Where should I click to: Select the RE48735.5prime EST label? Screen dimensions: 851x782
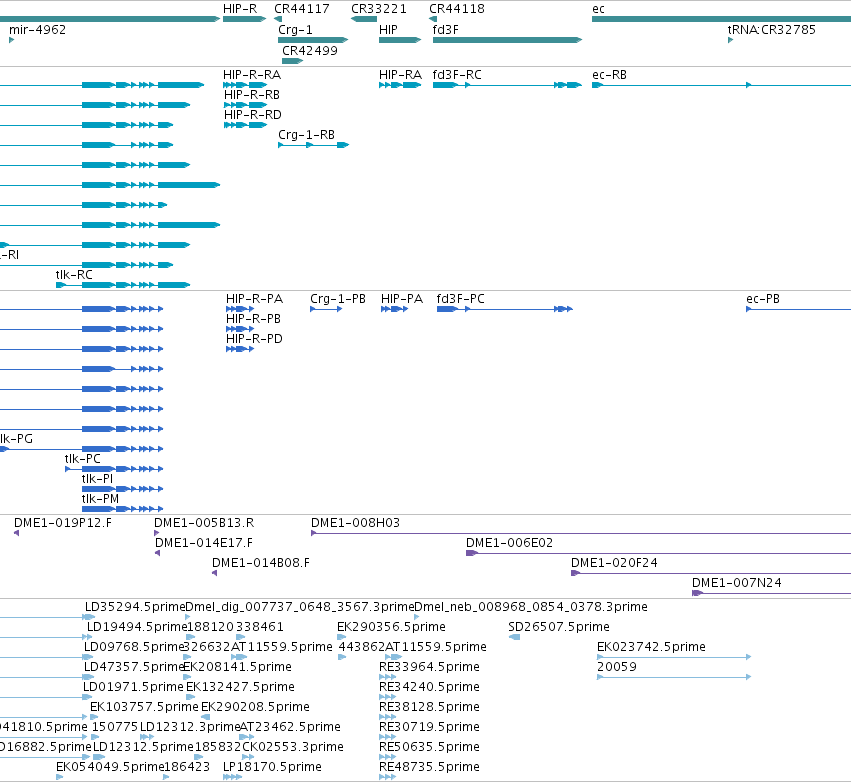point(429,767)
